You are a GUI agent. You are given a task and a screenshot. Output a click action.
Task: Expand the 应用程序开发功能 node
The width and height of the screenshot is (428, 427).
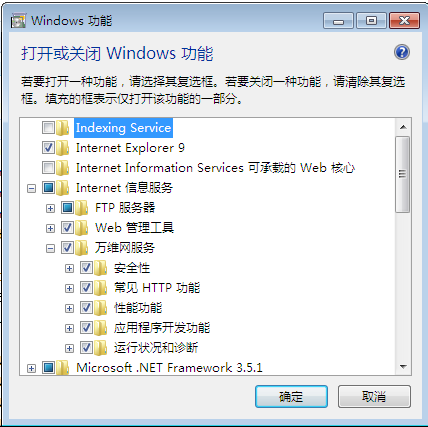(x=69, y=329)
